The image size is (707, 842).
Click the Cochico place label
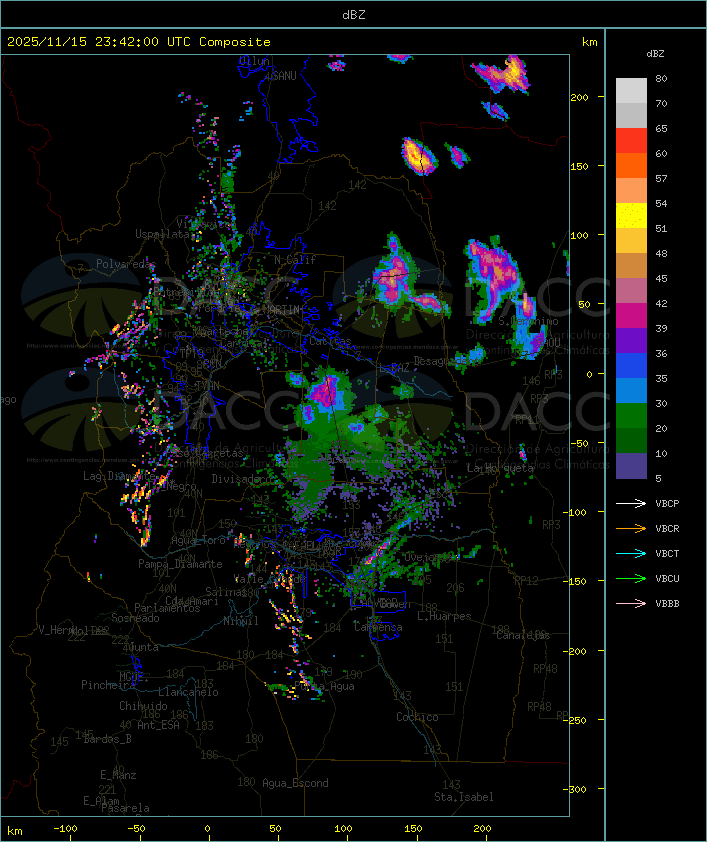[417, 717]
